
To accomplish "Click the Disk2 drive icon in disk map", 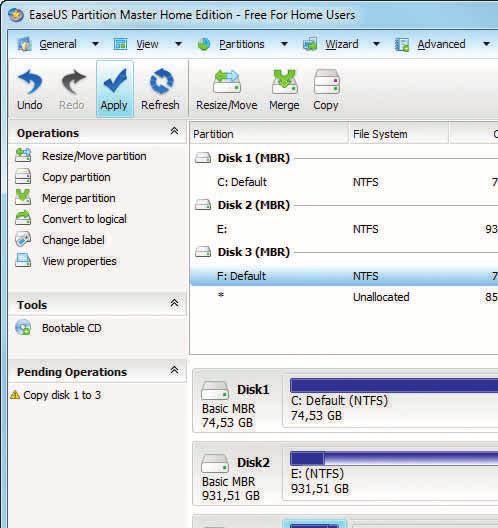I will tap(214, 463).
